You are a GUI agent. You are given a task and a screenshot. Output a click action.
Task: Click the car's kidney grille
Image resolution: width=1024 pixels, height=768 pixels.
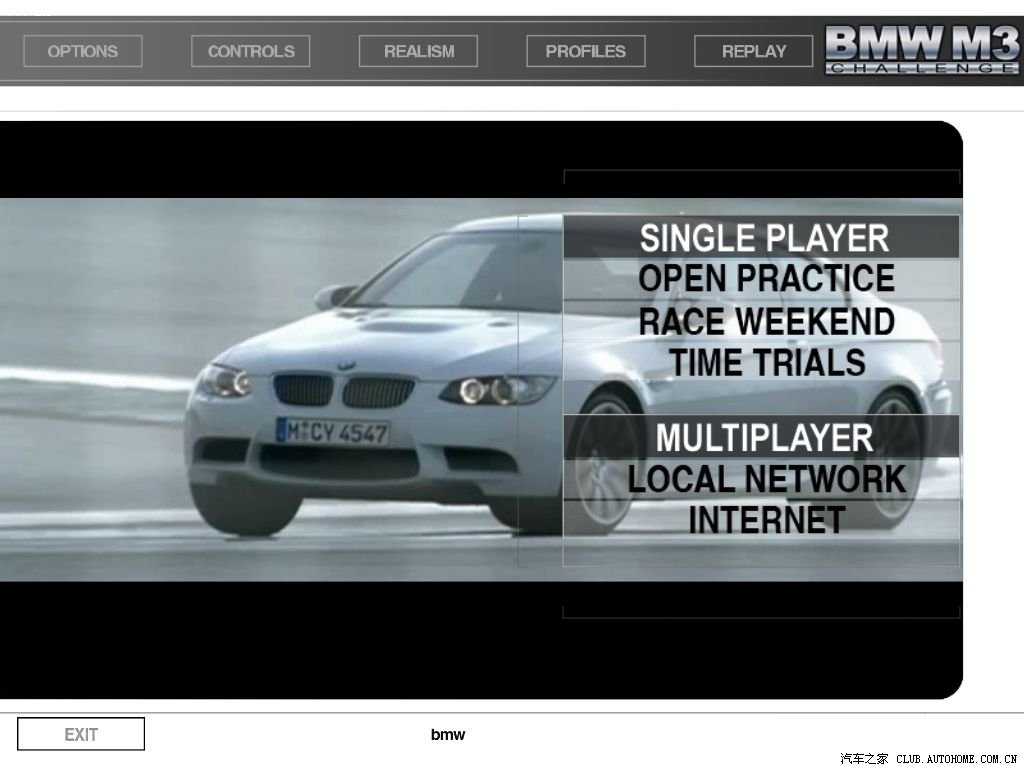tap(345, 390)
